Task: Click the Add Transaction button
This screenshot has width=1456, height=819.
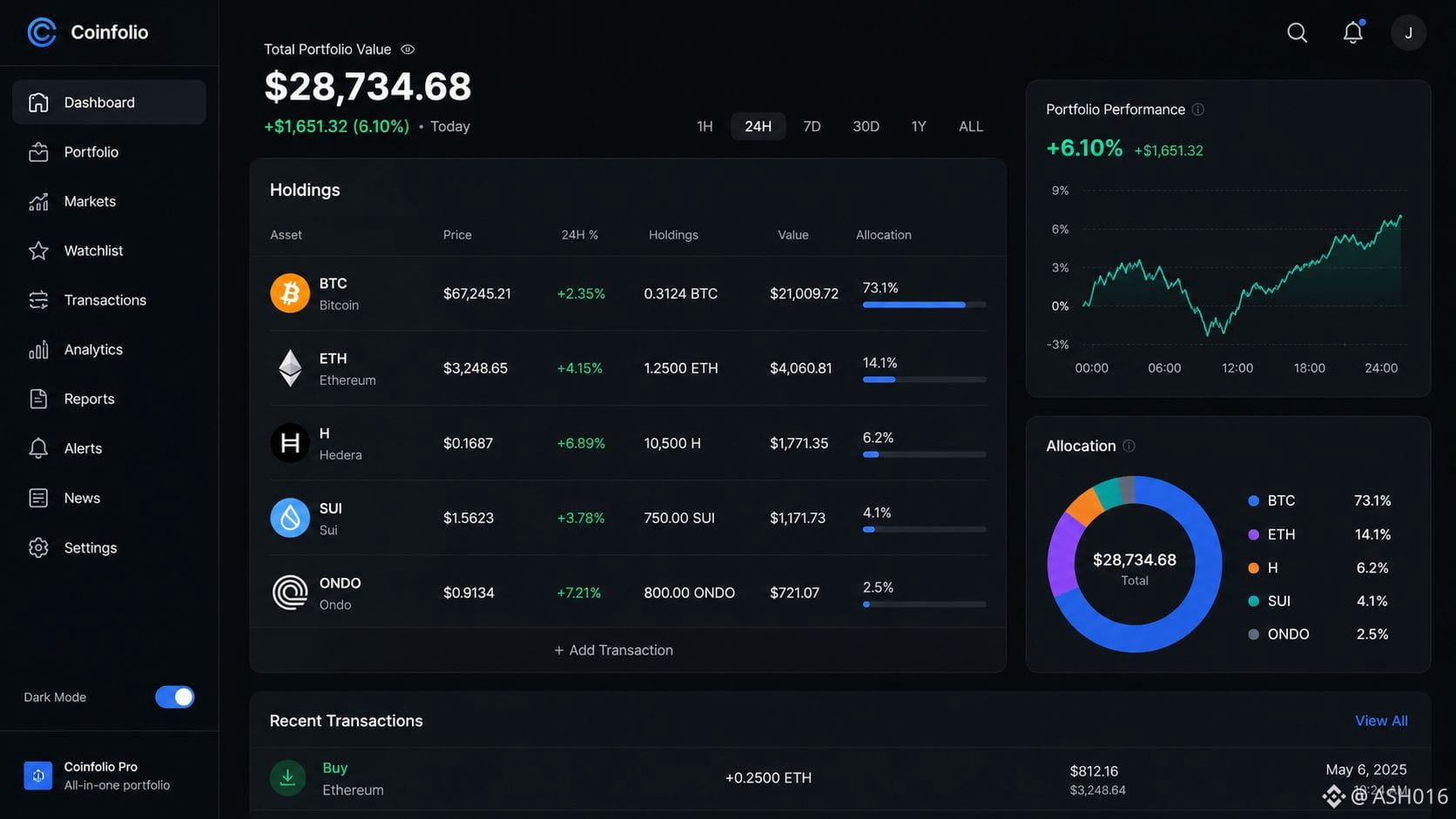Action: coord(614,650)
